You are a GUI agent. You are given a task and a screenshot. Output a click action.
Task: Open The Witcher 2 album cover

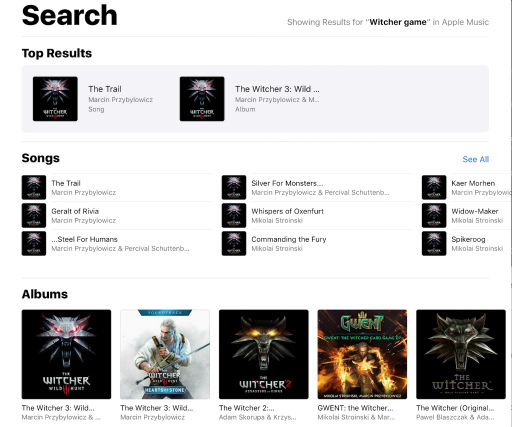click(264, 354)
